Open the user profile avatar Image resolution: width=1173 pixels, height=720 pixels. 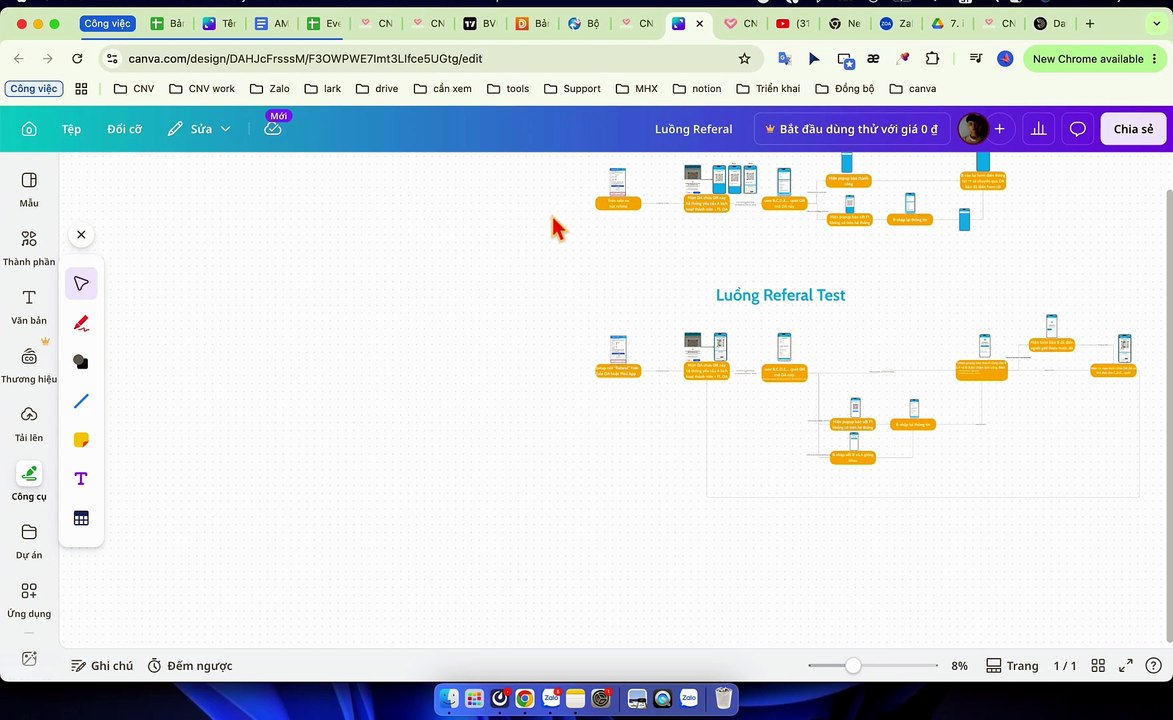pos(973,129)
